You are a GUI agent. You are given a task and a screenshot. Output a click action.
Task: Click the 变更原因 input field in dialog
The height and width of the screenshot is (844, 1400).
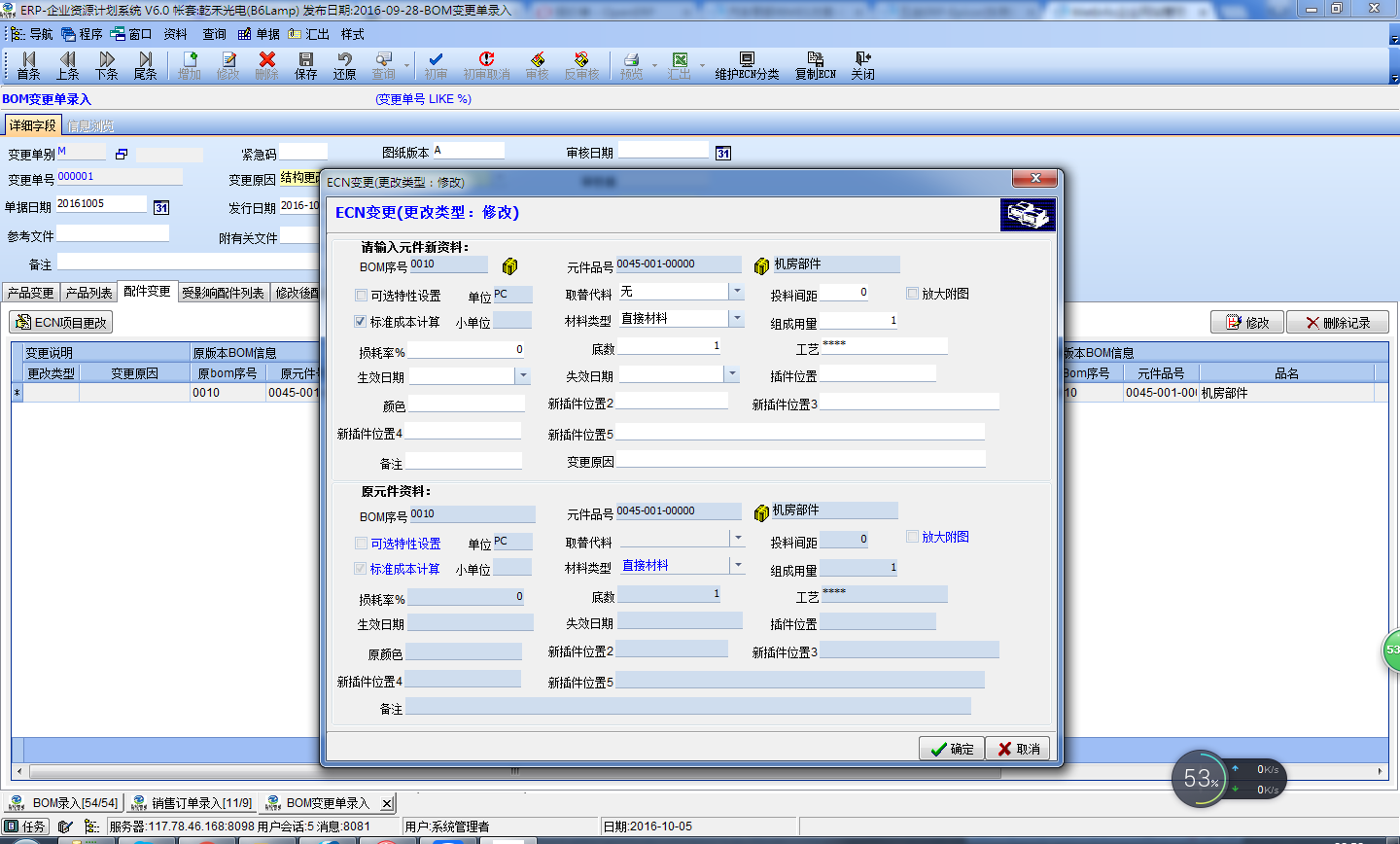pos(801,460)
